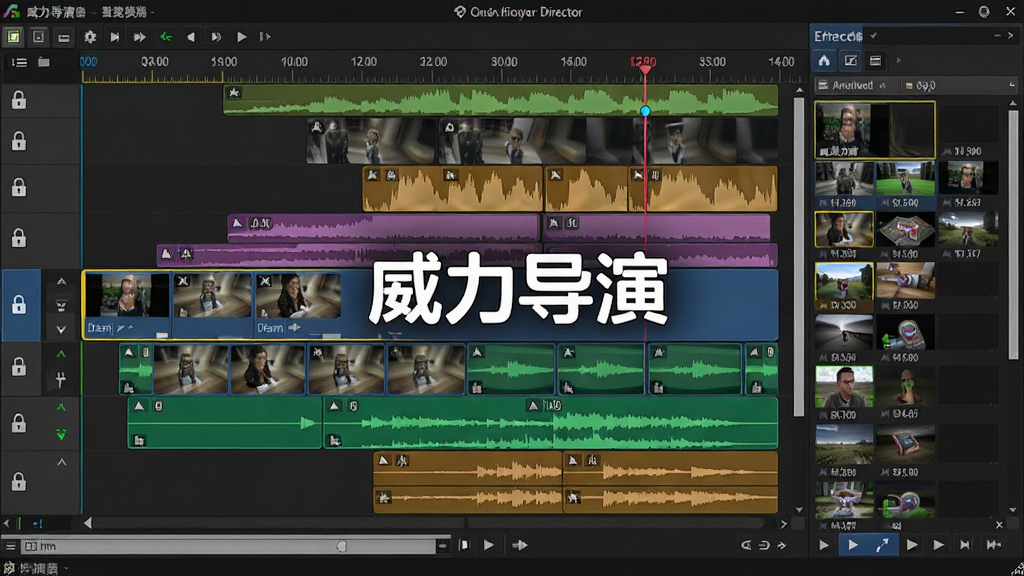
Task: Click the fast-forward double arrow toolbar icon
Action: 140,37
